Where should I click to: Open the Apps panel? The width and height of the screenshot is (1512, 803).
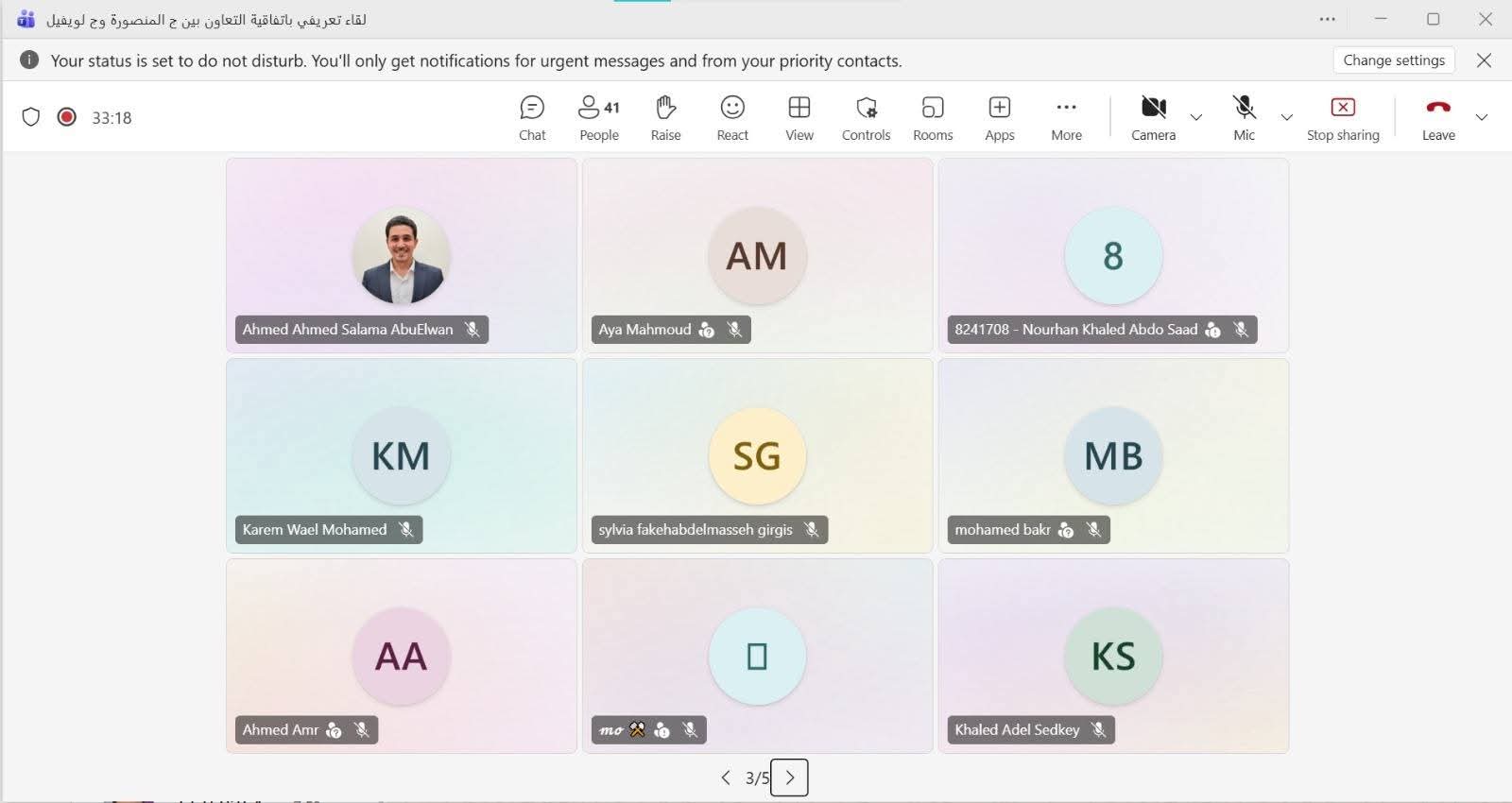[x=999, y=118]
